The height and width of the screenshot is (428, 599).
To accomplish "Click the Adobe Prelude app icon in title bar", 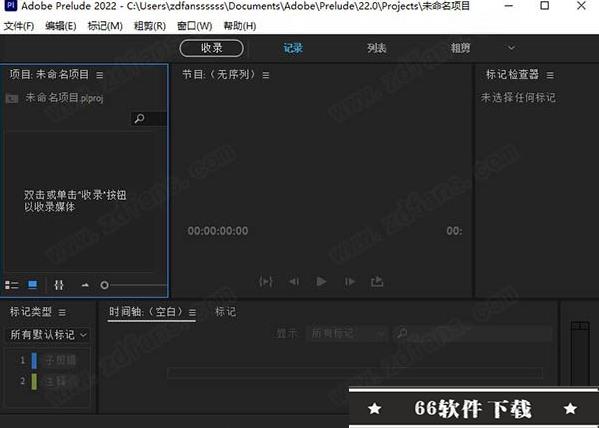I will tap(11, 6).
